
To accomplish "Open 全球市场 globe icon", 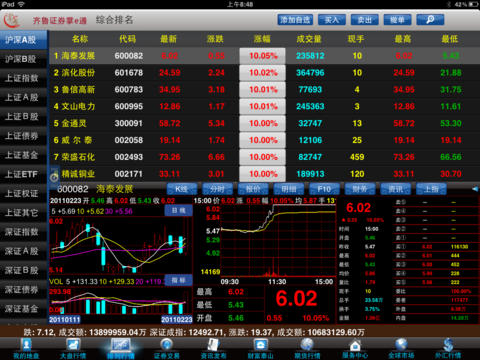I will point(401,349).
